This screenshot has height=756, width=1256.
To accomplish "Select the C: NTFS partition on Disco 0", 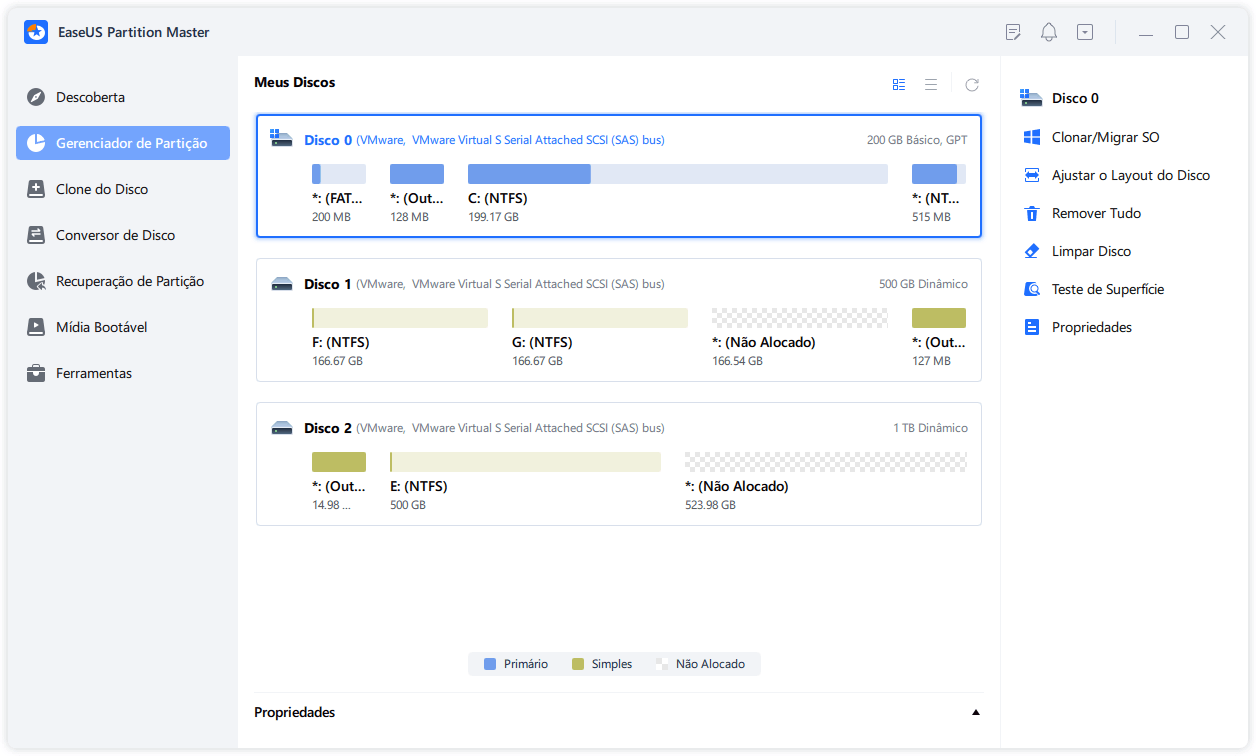I will [x=529, y=173].
